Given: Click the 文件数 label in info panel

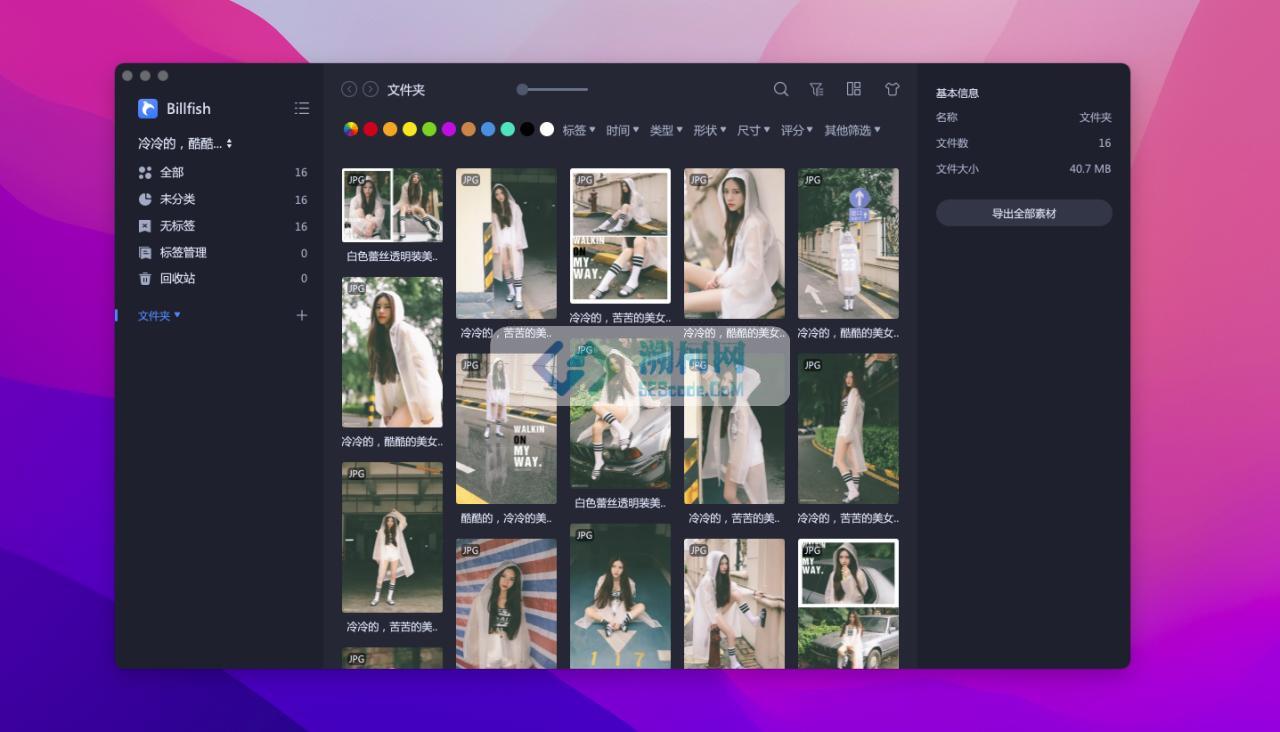Looking at the screenshot, I should click(952, 143).
